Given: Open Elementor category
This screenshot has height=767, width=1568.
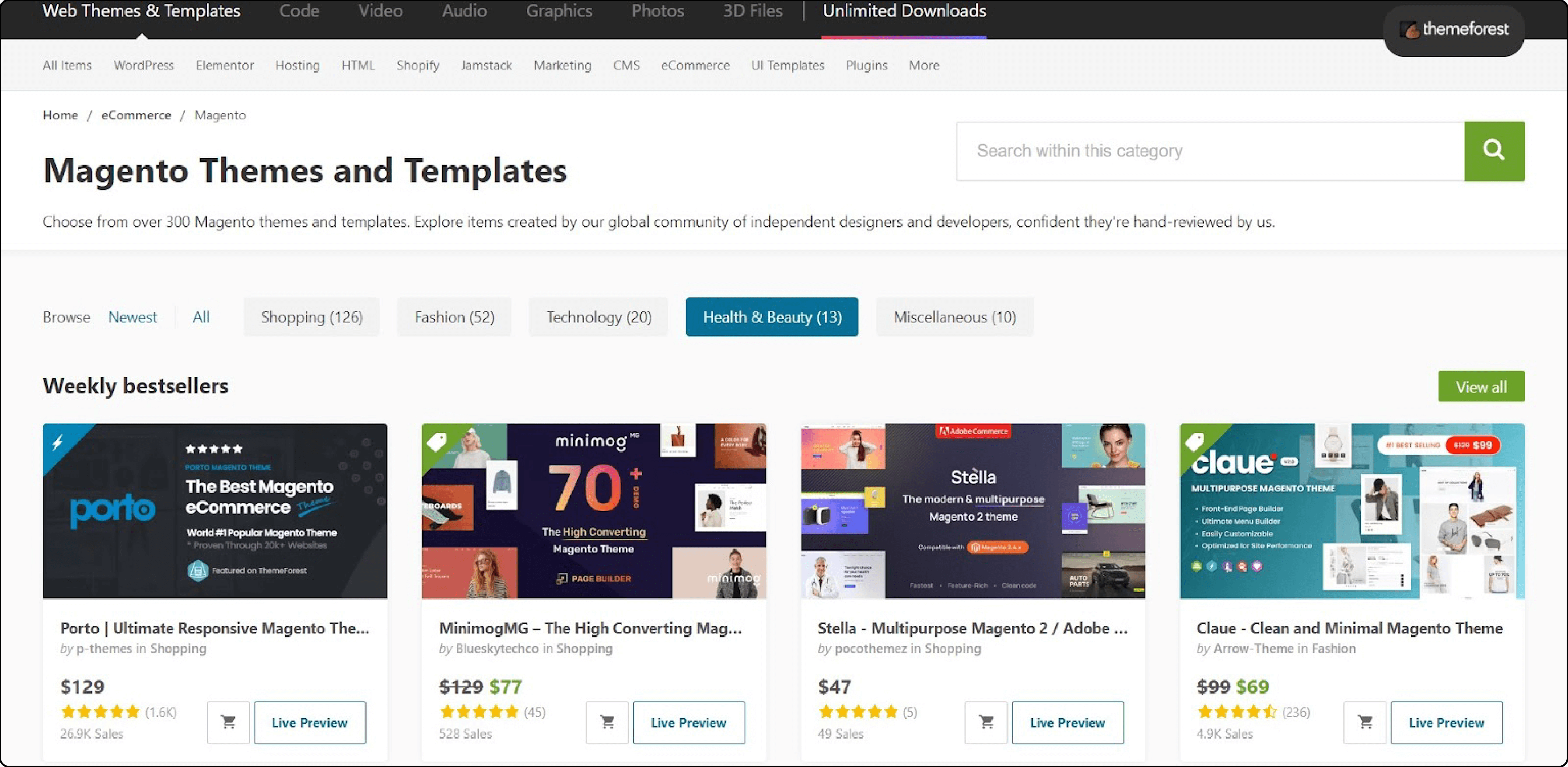Looking at the screenshot, I should 224,65.
